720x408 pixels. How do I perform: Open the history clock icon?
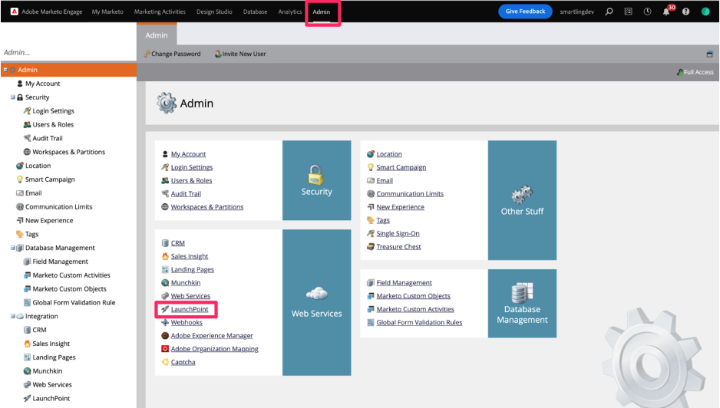point(647,11)
